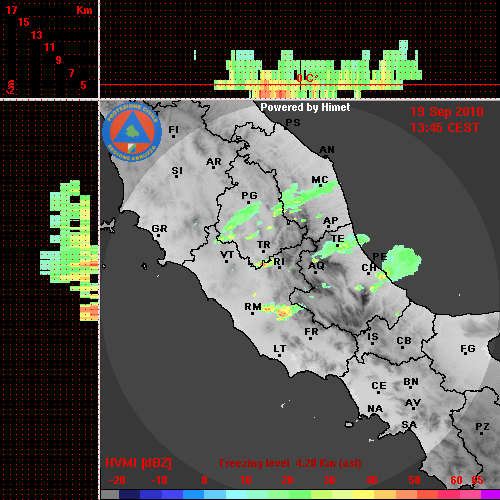Click the FI city marker
500x500 pixels.
(x=173, y=136)
